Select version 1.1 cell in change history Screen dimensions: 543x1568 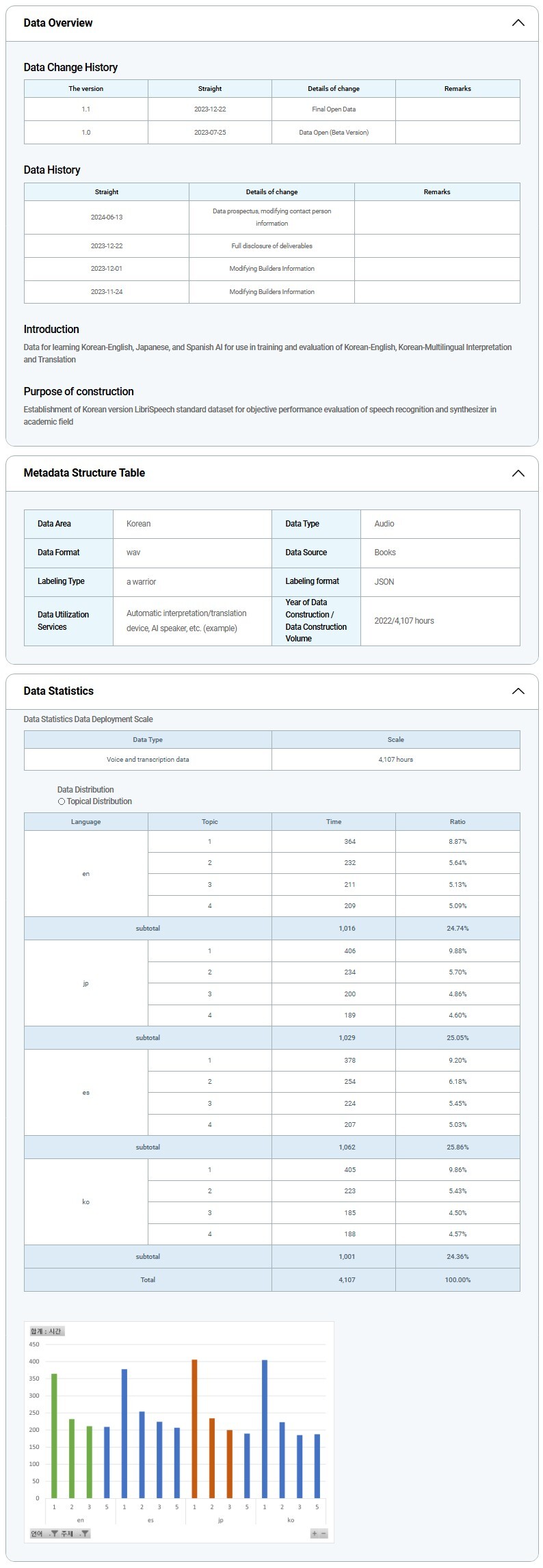[x=86, y=109]
